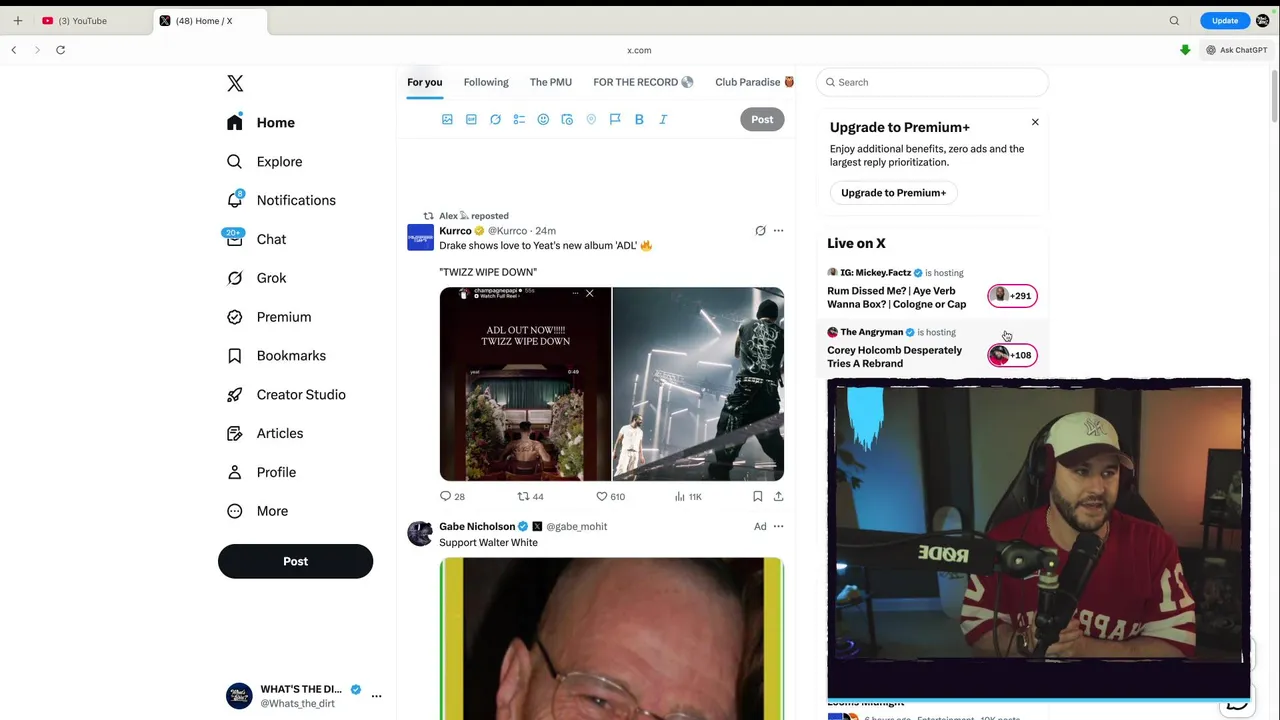Switch to the Following tab

[486, 82]
